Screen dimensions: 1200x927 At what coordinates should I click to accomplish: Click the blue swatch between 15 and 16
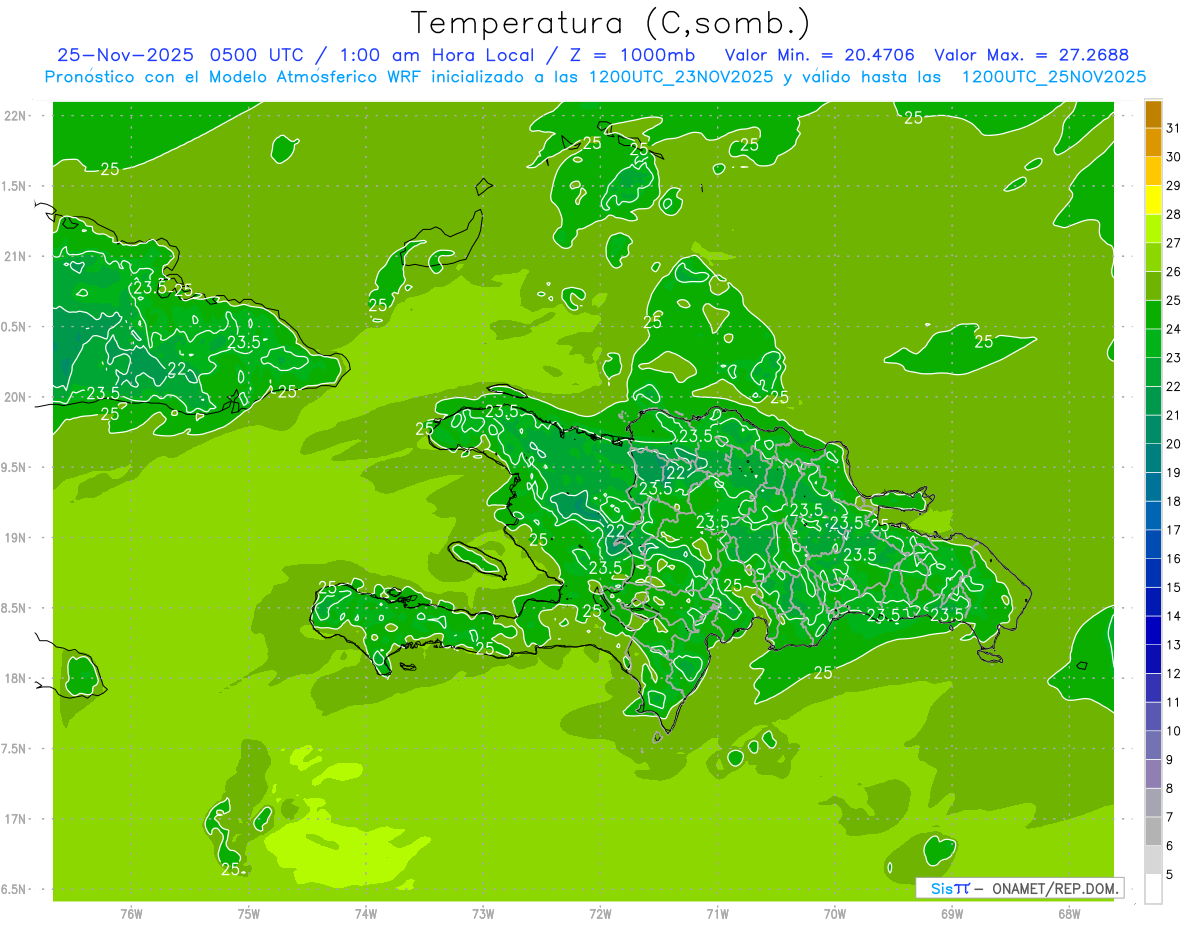1153,573
